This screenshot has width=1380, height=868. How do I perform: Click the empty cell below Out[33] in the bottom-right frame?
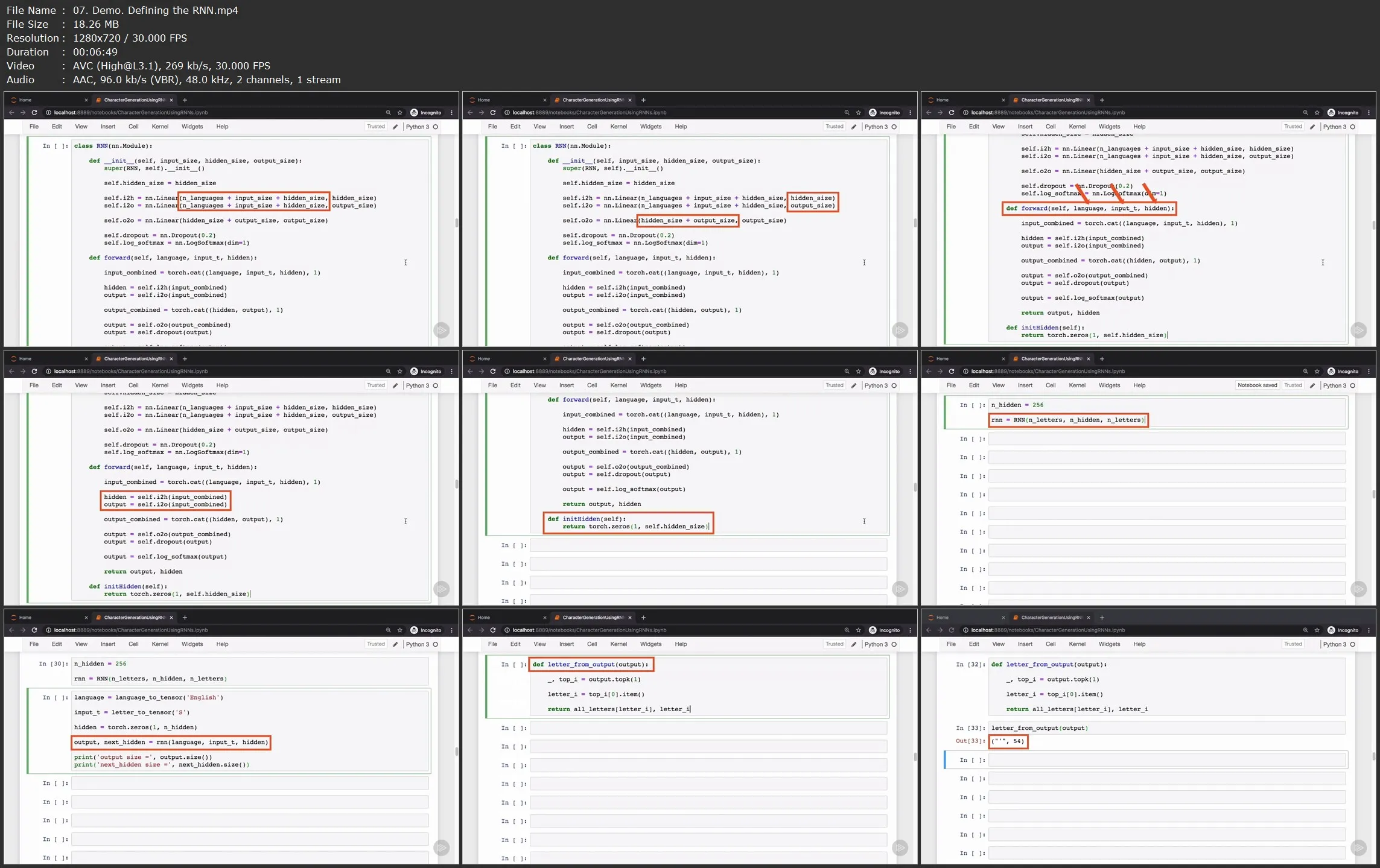pyautogui.click(x=1167, y=760)
